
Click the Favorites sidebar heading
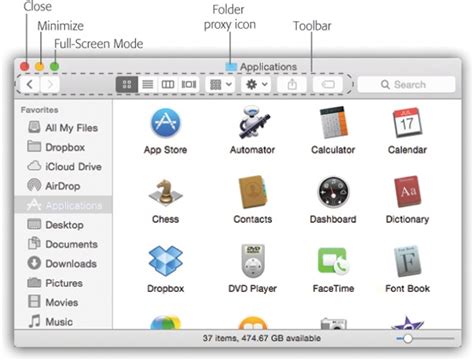tap(39, 110)
